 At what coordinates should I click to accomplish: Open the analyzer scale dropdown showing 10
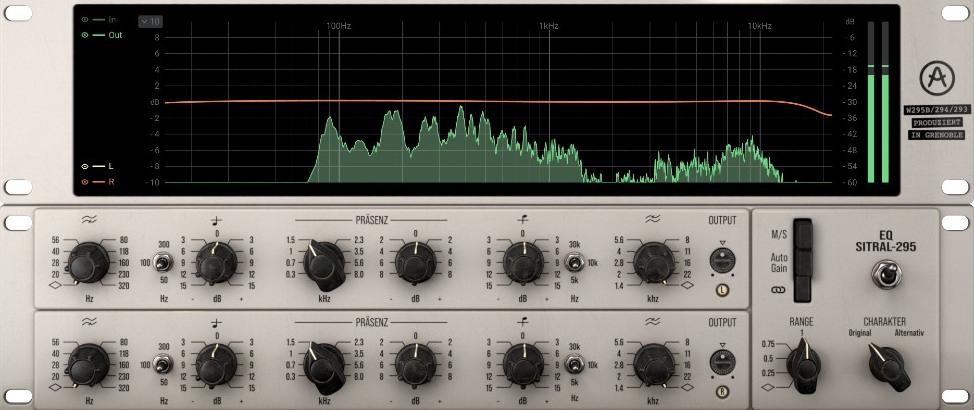click(x=150, y=21)
